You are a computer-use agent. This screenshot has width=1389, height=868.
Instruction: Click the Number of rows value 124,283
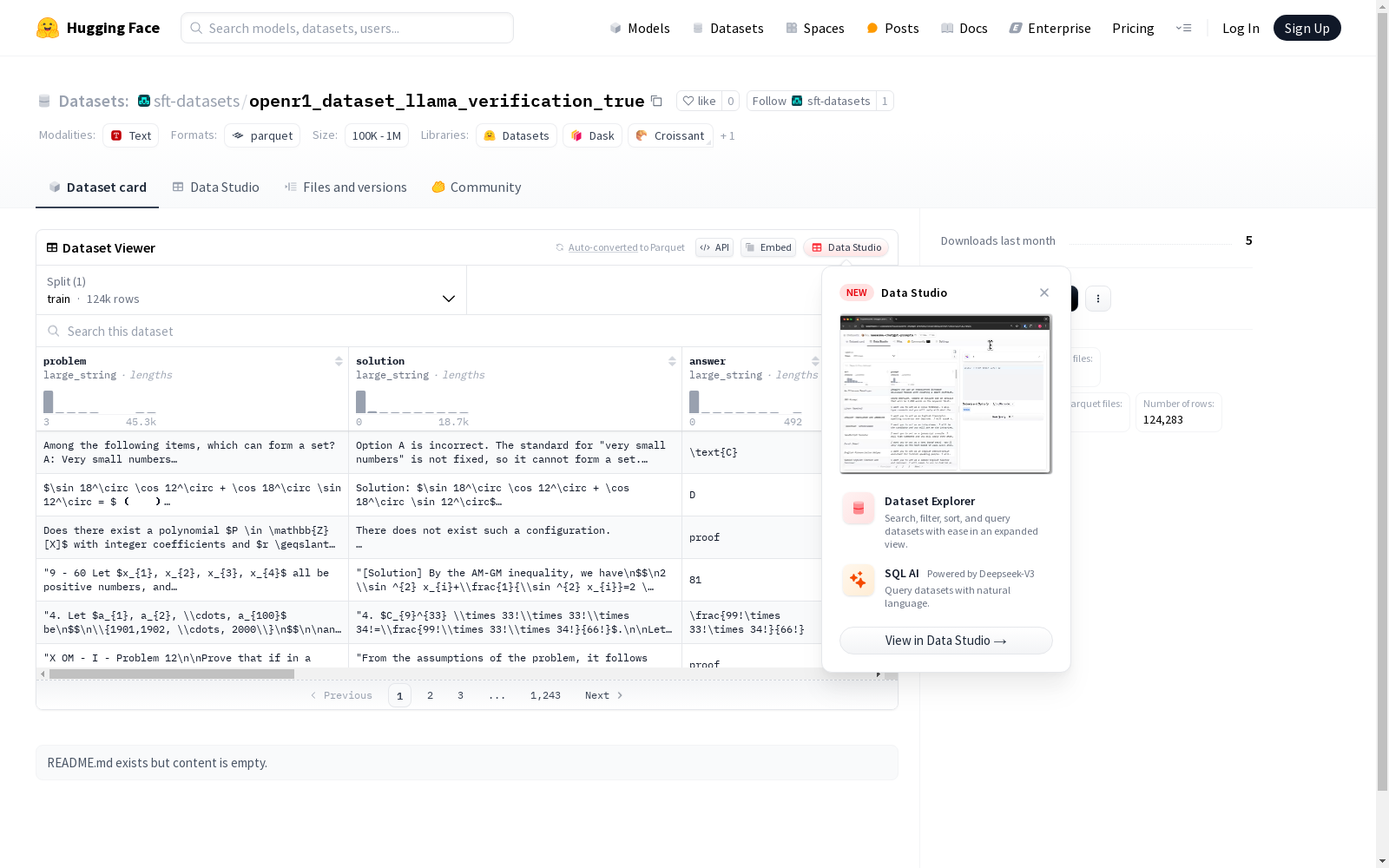pyautogui.click(x=1163, y=420)
